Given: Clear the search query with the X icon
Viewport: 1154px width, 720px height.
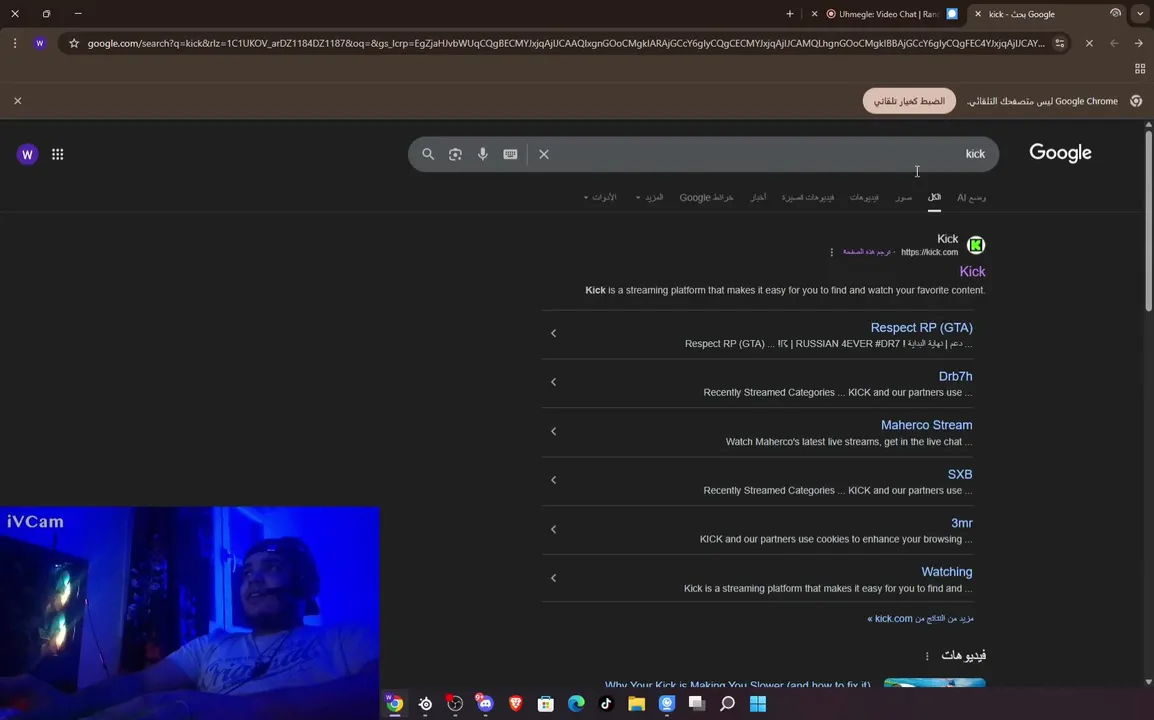Looking at the screenshot, I should click(544, 154).
